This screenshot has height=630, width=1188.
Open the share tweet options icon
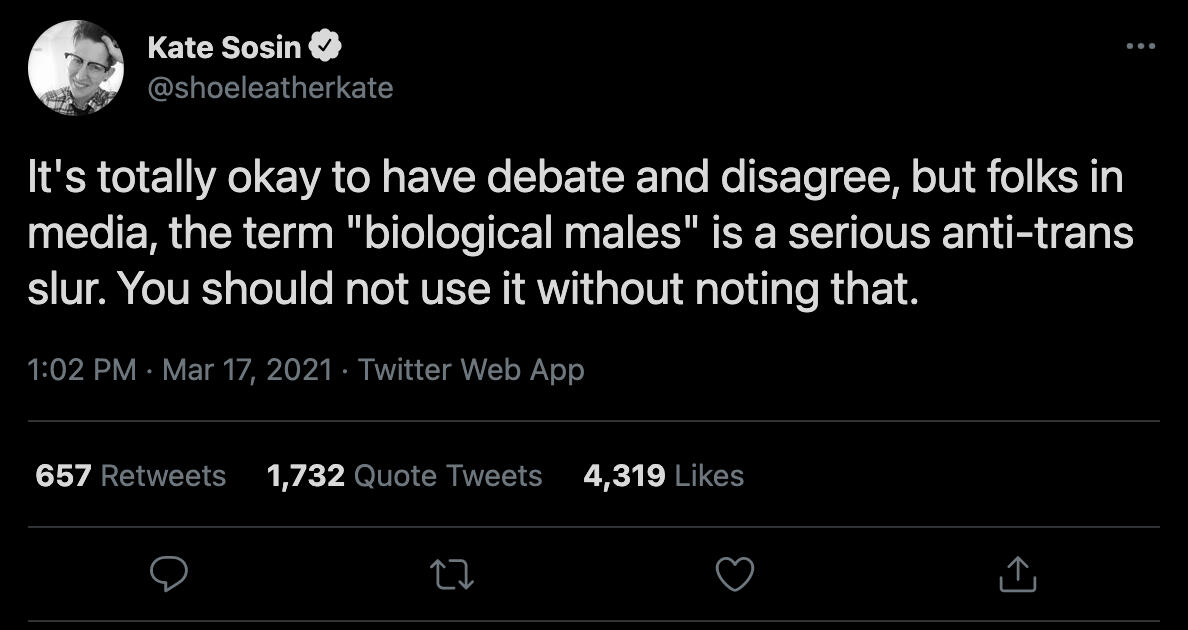pos(1016,573)
